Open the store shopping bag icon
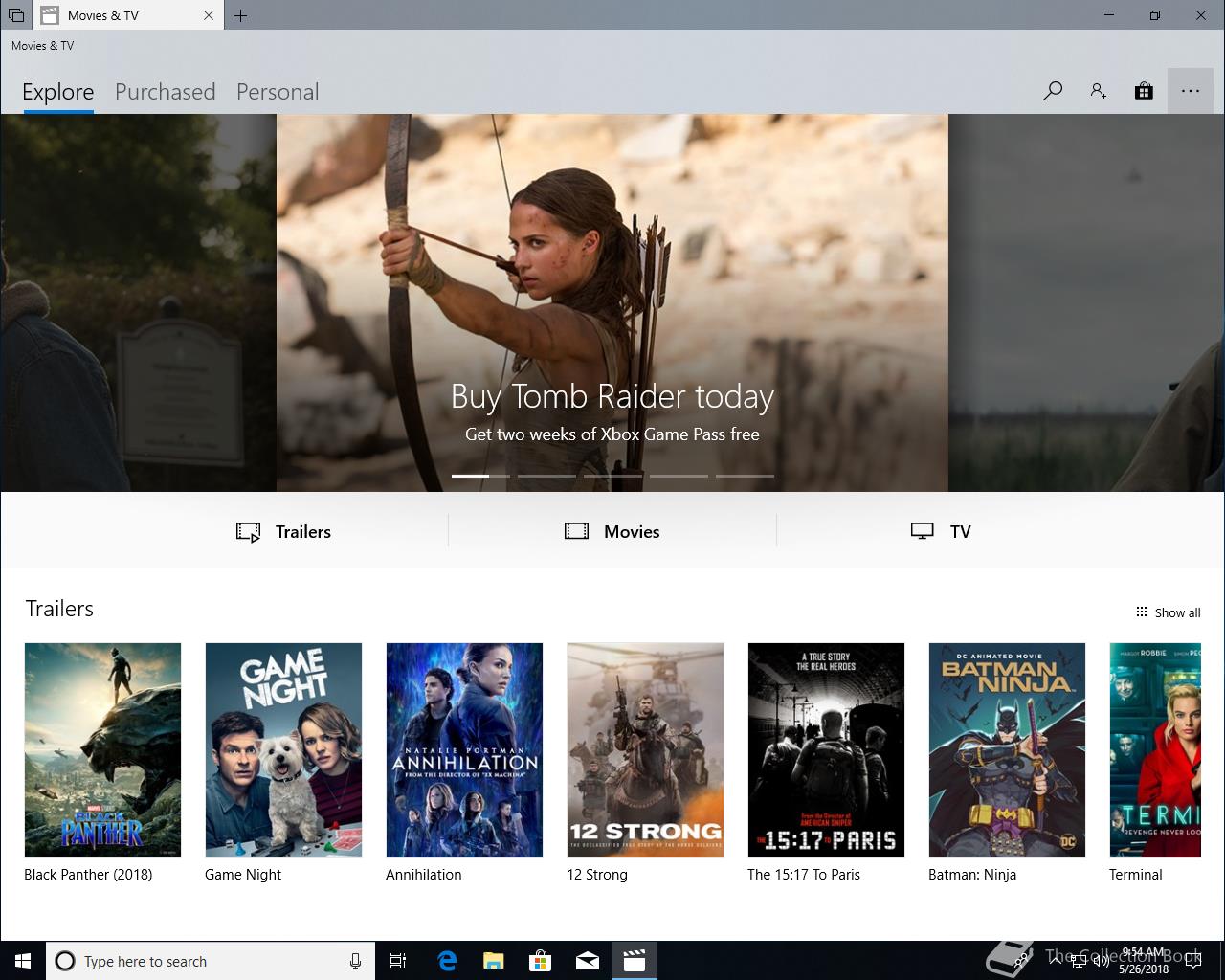This screenshot has width=1225, height=980. [1144, 91]
